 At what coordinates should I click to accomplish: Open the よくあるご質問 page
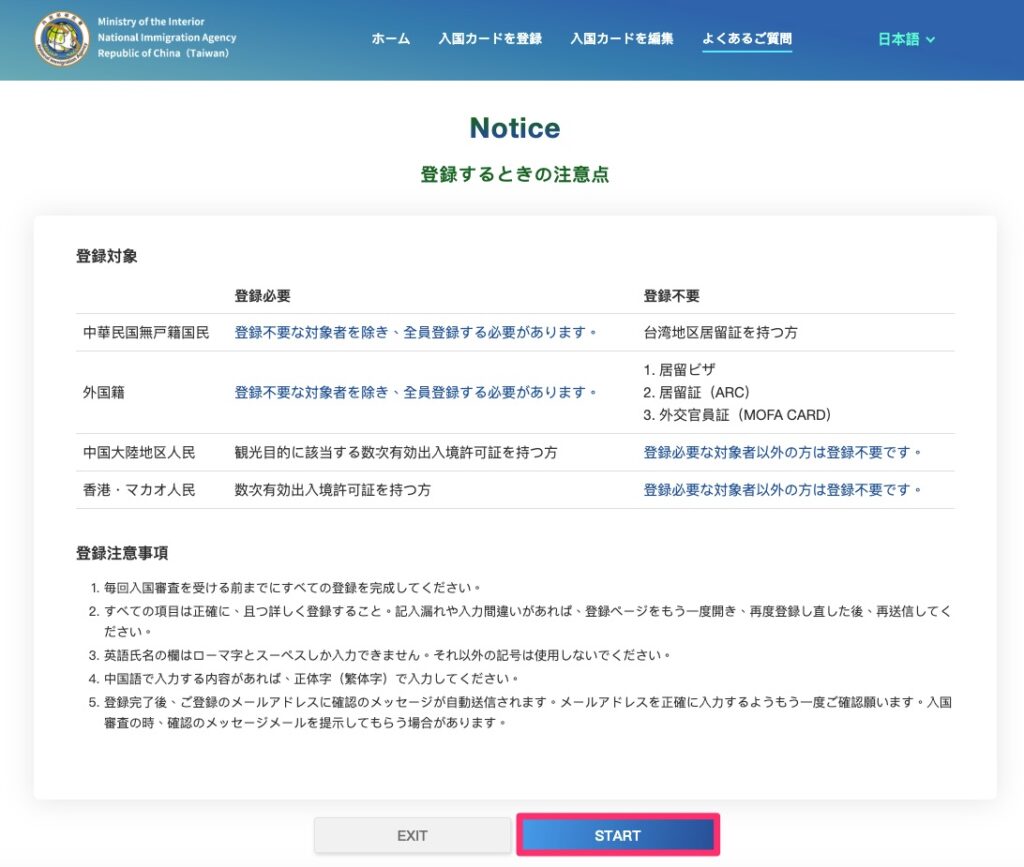tap(747, 39)
